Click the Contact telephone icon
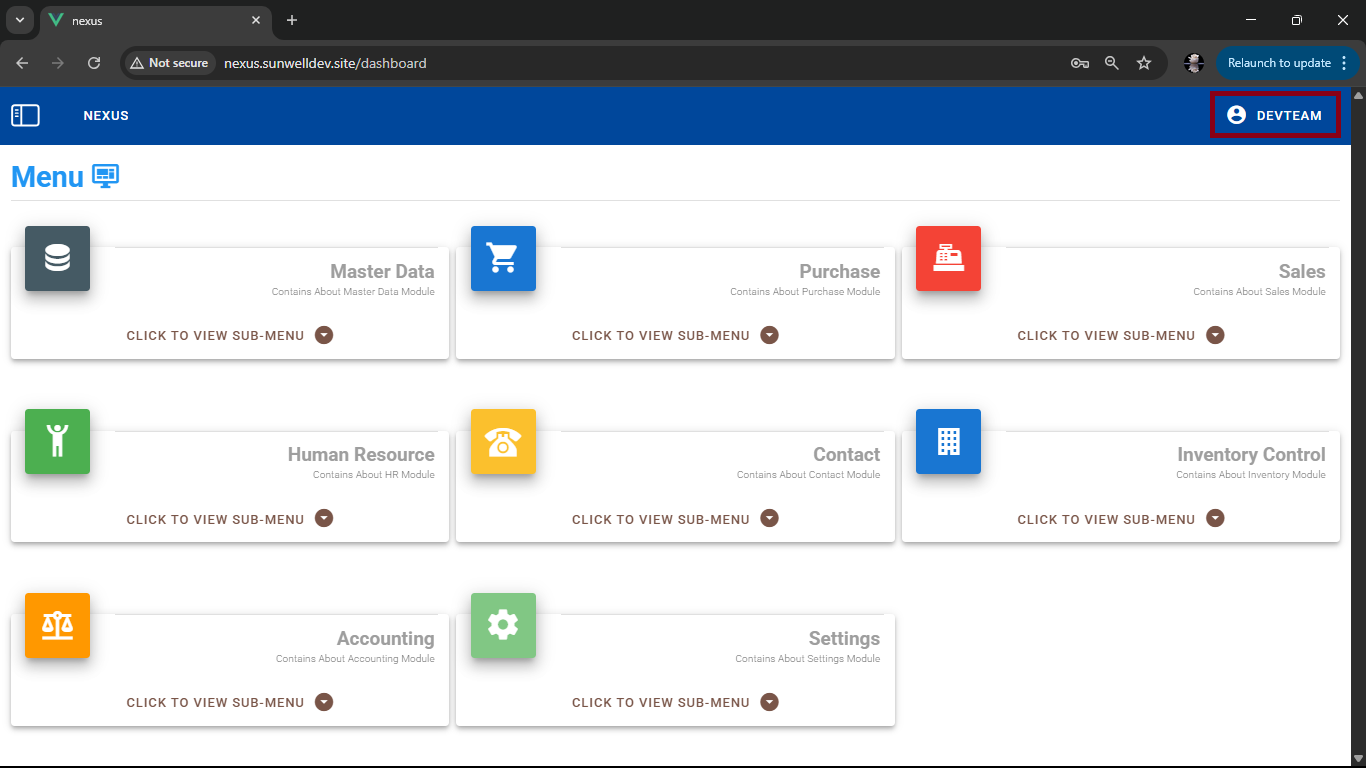The width and height of the screenshot is (1366, 768). (x=503, y=441)
